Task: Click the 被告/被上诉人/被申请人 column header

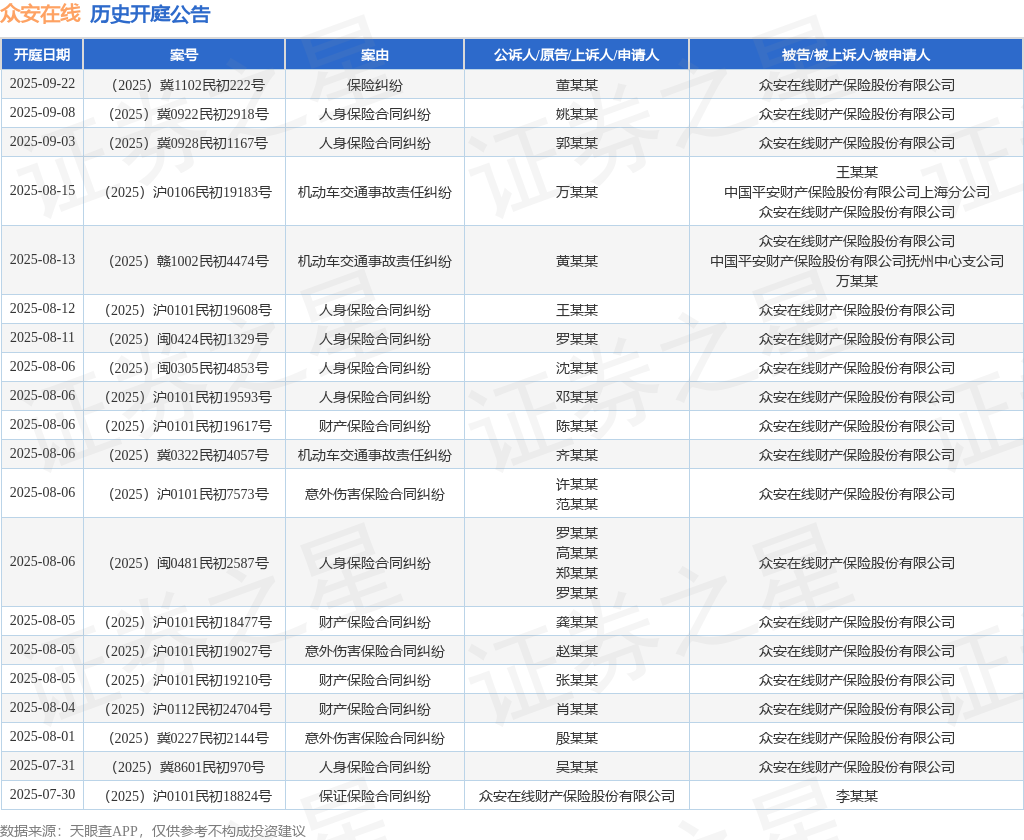Action: click(x=856, y=55)
